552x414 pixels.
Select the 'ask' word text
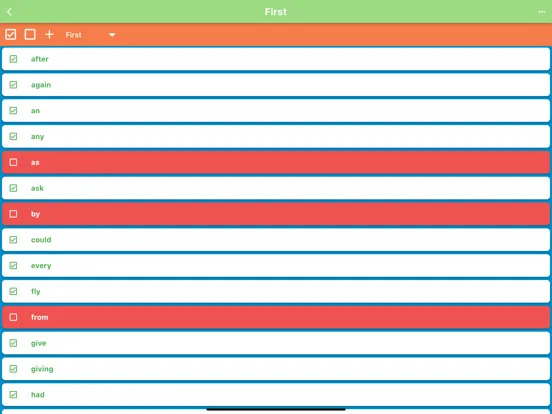37,188
